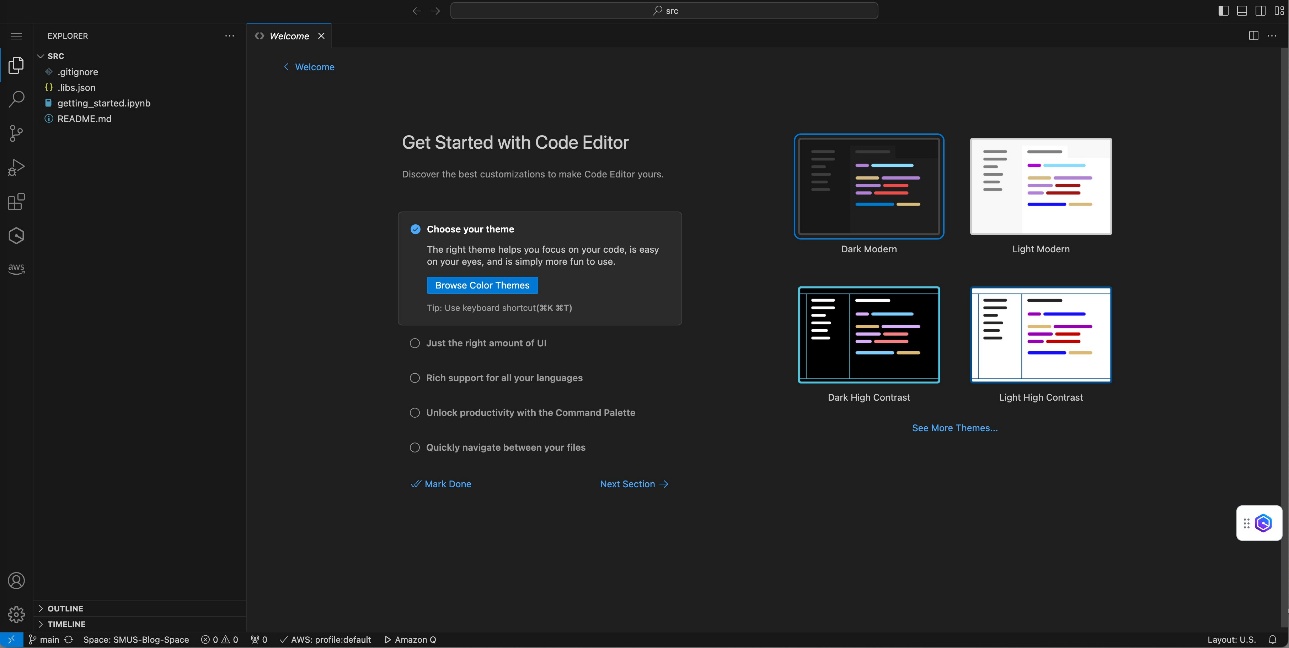
Task: Open the Extensions view
Action: (16, 202)
